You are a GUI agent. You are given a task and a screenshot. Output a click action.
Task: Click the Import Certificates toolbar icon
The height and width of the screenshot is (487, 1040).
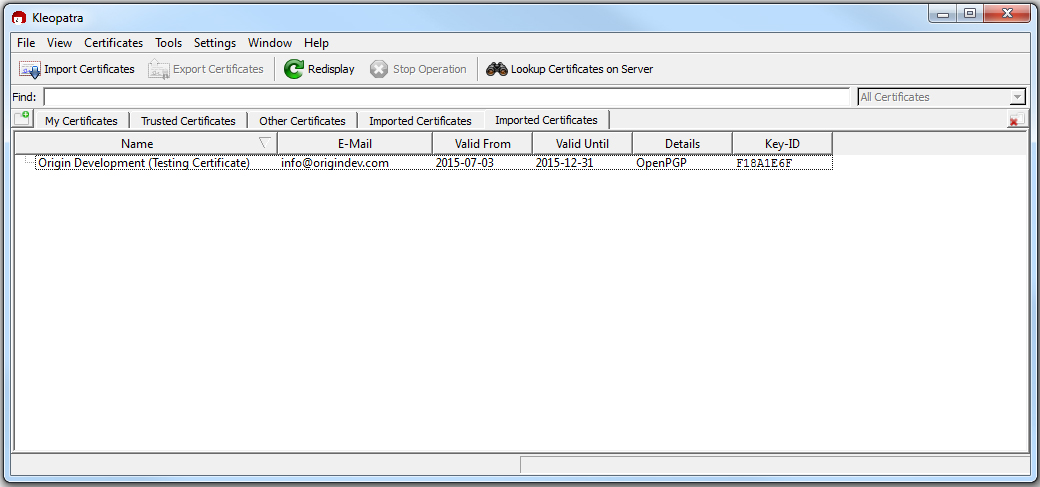pos(30,69)
